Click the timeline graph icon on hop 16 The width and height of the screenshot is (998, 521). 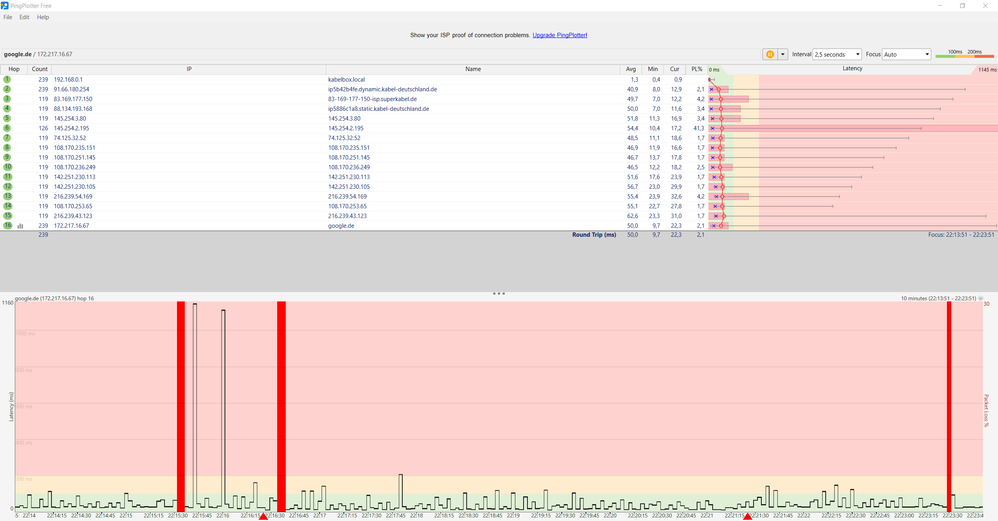pos(20,226)
